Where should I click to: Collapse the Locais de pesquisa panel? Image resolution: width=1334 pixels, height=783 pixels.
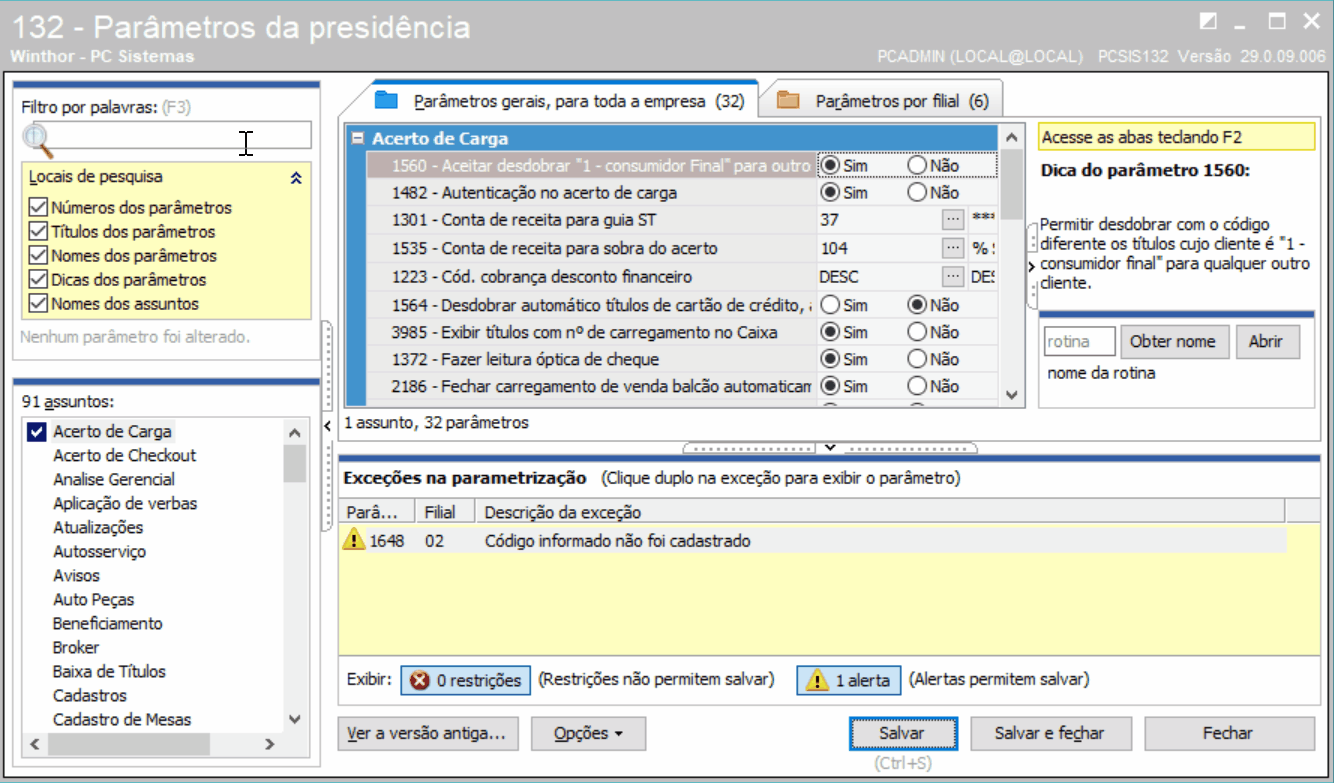(x=295, y=178)
